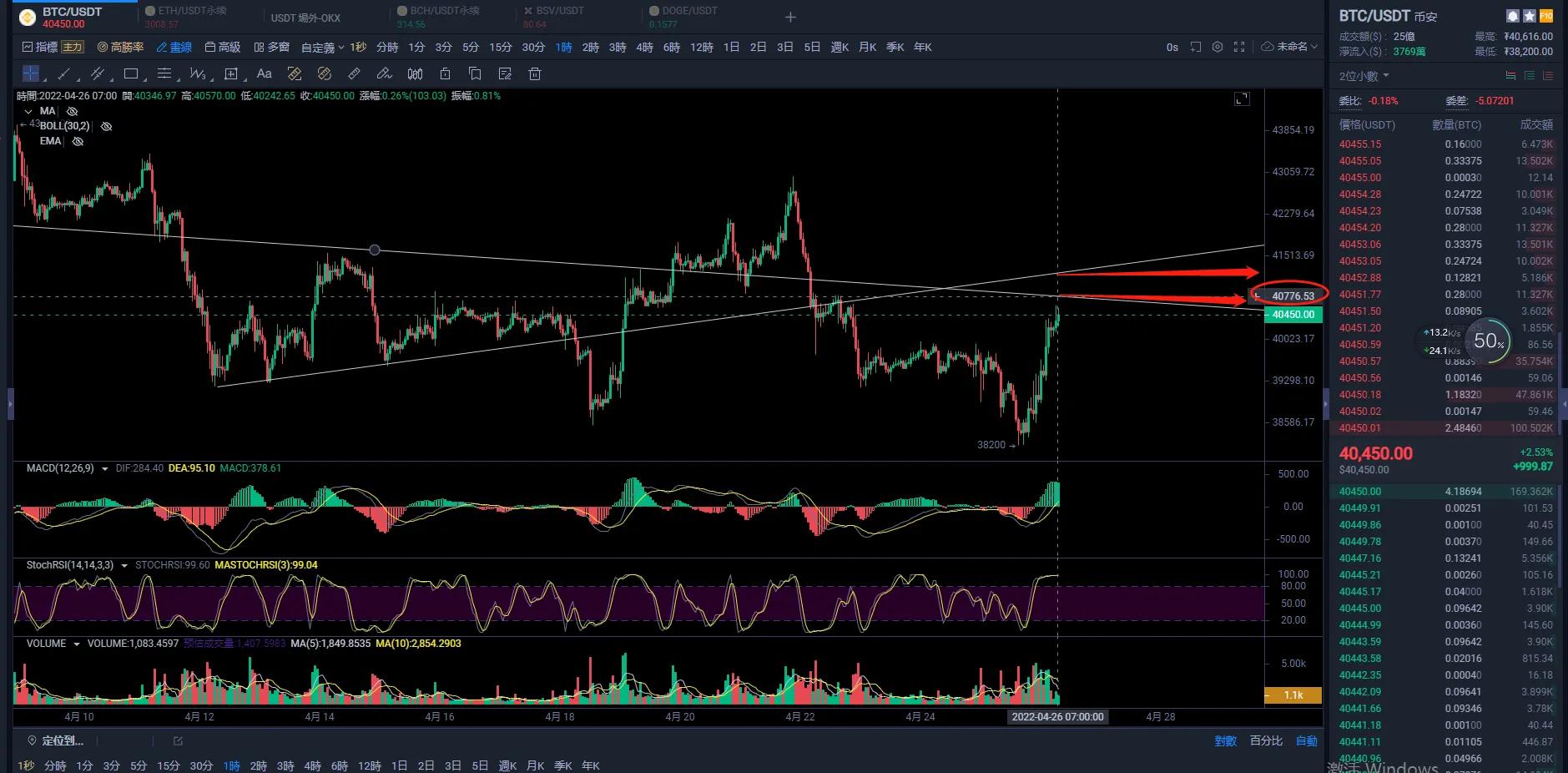Toggle 百分比 percentage scale
Image resolution: width=1568 pixels, height=773 pixels.
click(1266, 740)
